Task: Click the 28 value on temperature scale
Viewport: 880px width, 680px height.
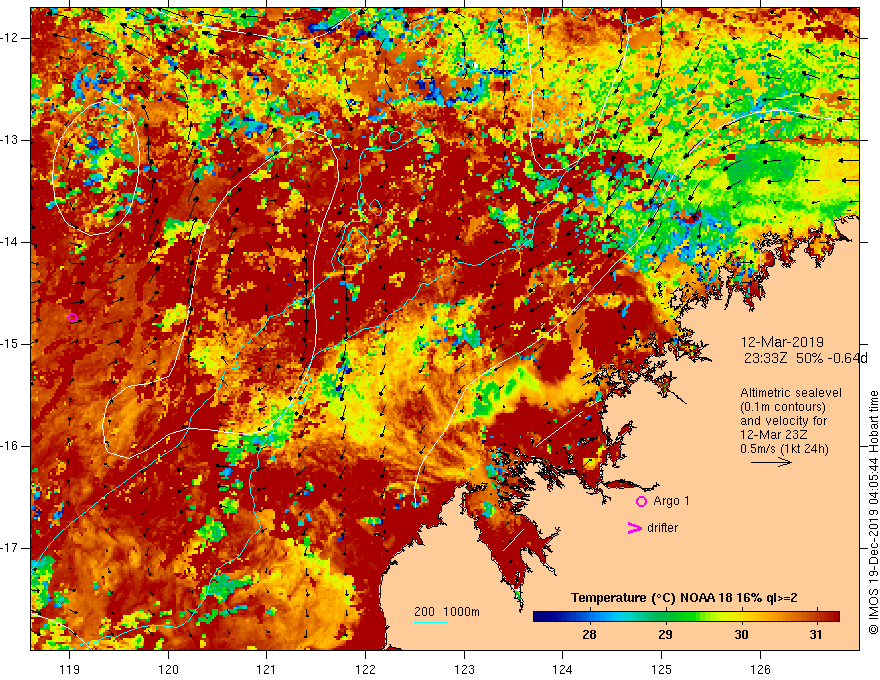Action: pos(589,635)
